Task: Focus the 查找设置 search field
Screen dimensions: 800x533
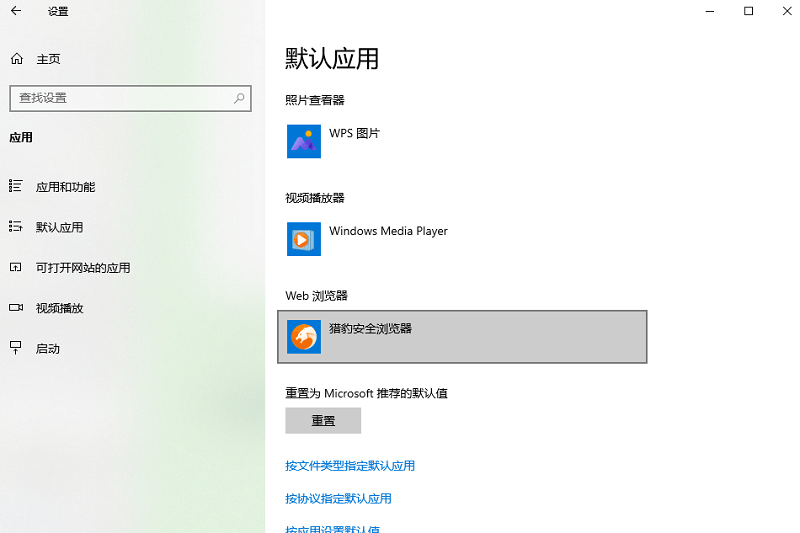Action: pos(130,98)
